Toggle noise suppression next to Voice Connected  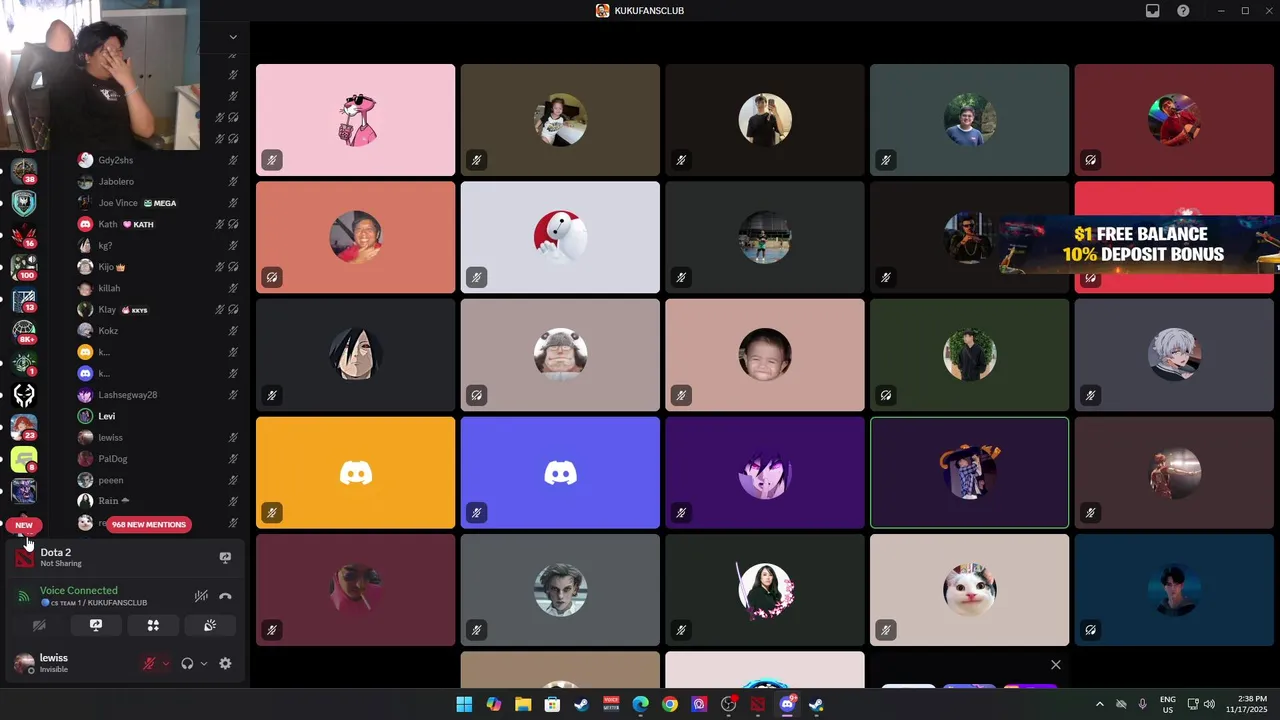(x=201, y=596)
